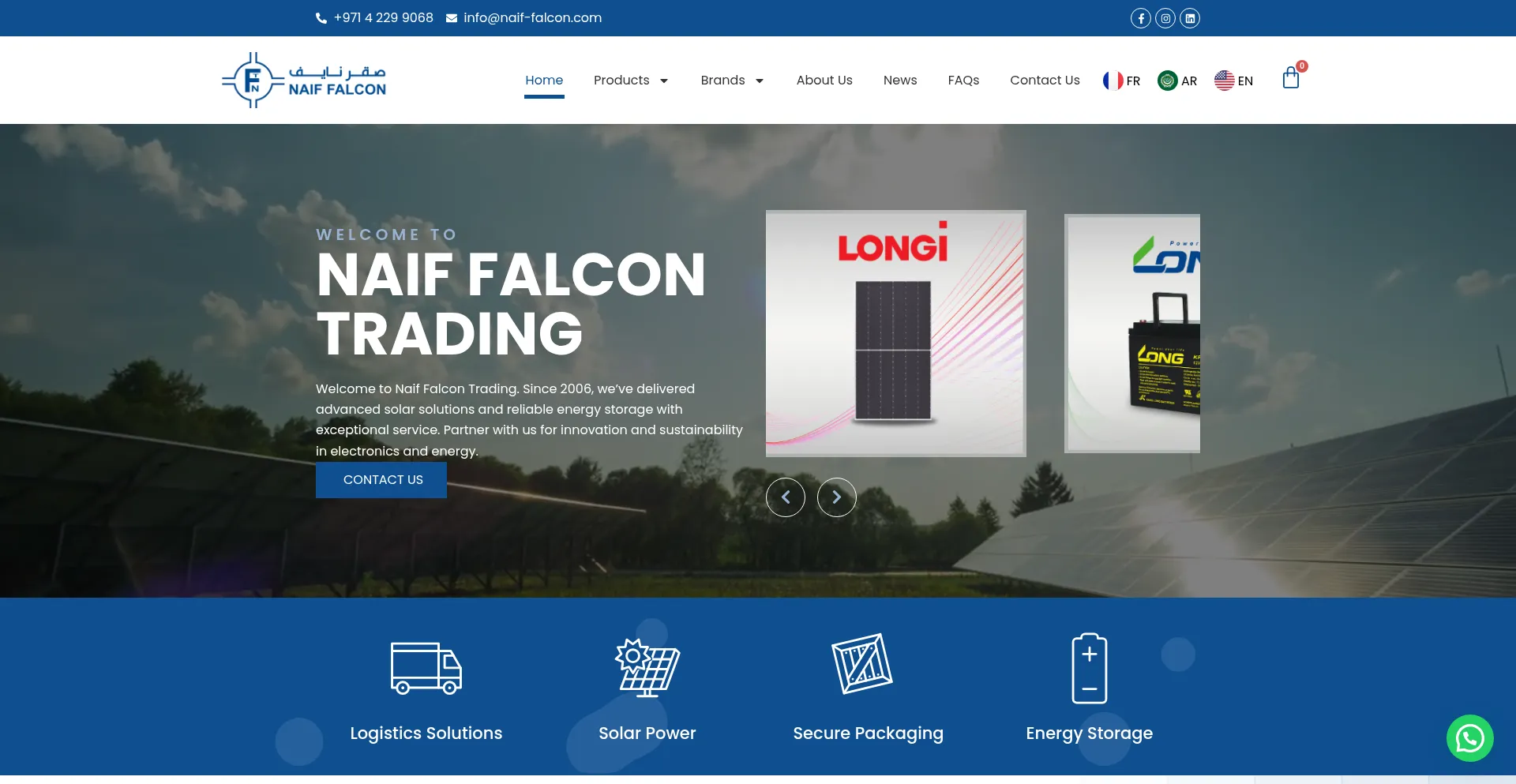Image resolution: width=1516 pixels, height=784 pixels.
Task: Click the Solar Power panel icon
Action: coord(647,668)
